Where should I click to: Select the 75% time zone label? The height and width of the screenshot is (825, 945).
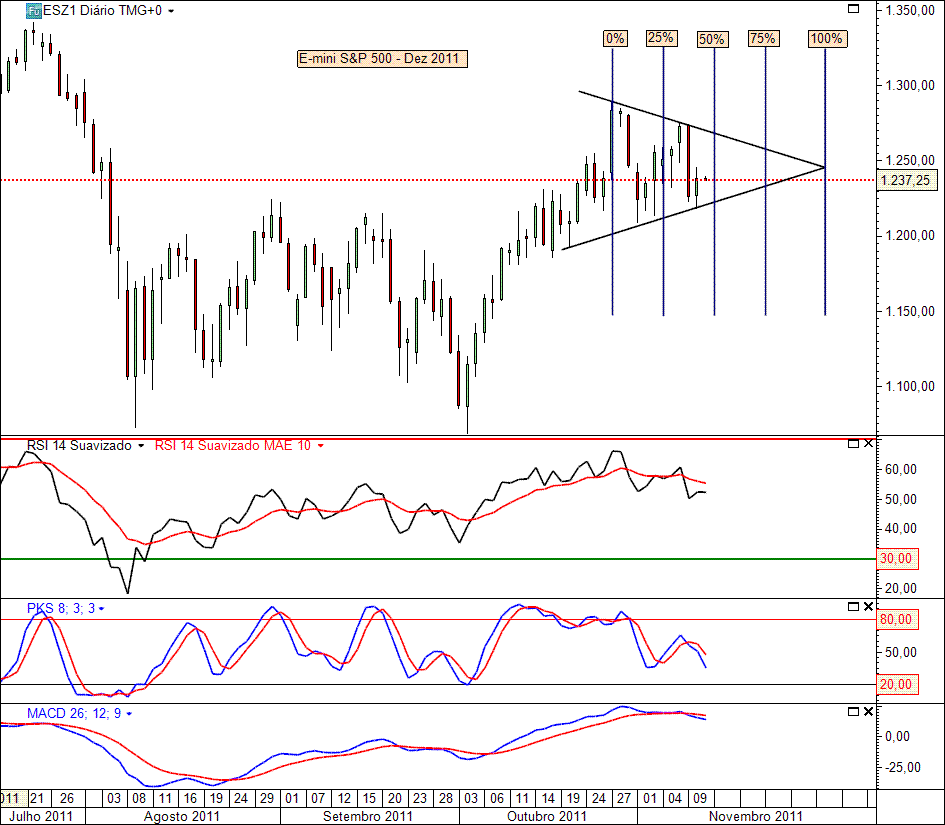(764, 39)
